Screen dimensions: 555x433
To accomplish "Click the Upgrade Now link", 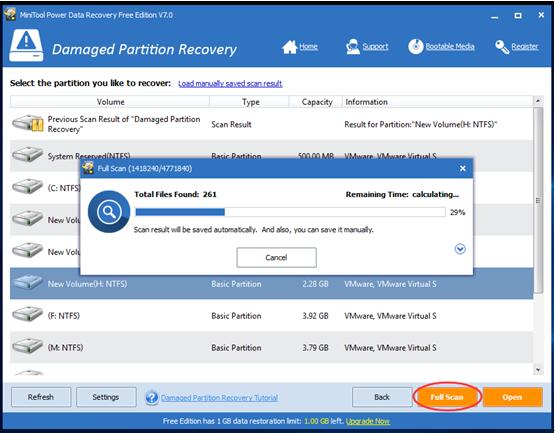I will pyautogui.click(x=368, y=421).
